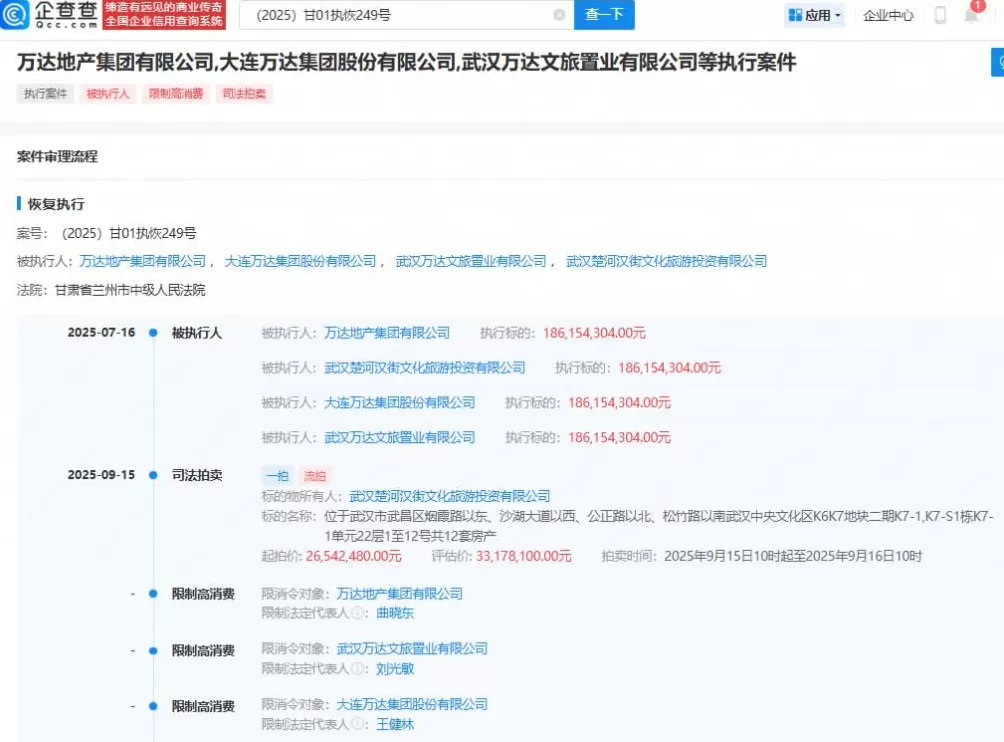Image resolution: width=1004 pixels, height=742 pixels.
Task: Focus the case number search field
Action: (407, 15)
